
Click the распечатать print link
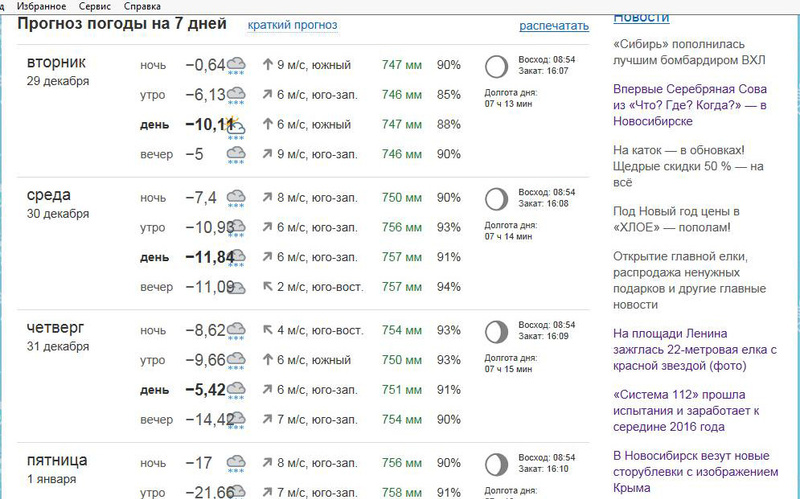(x=554, y=25)
